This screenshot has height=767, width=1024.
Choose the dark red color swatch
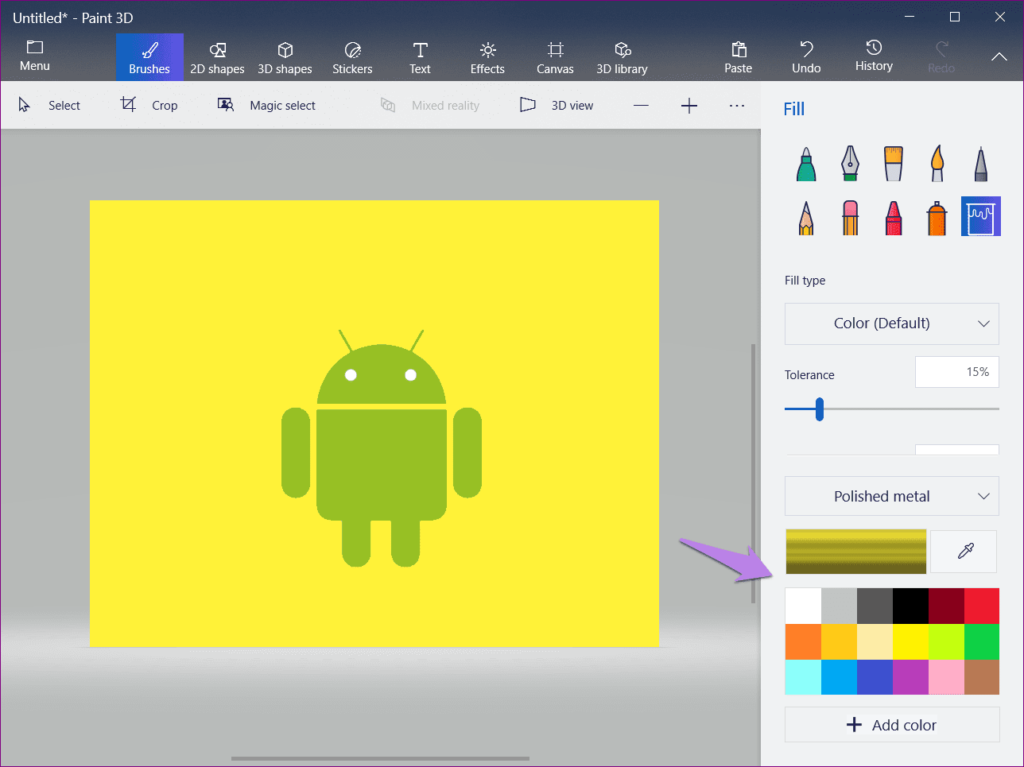(x=946, y=606)
